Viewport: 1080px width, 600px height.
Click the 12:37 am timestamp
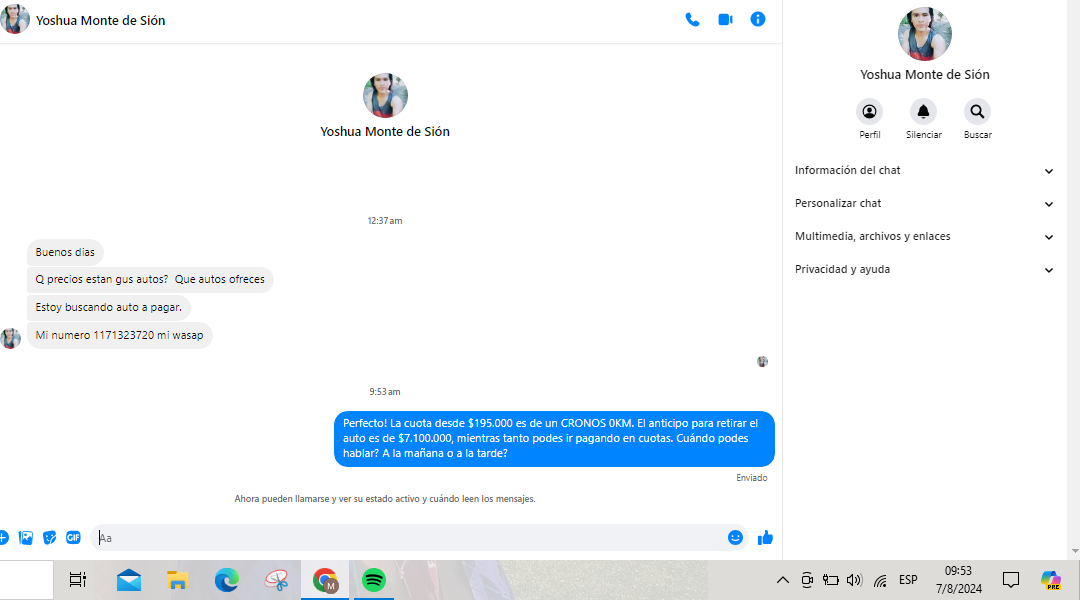(385, 221)
